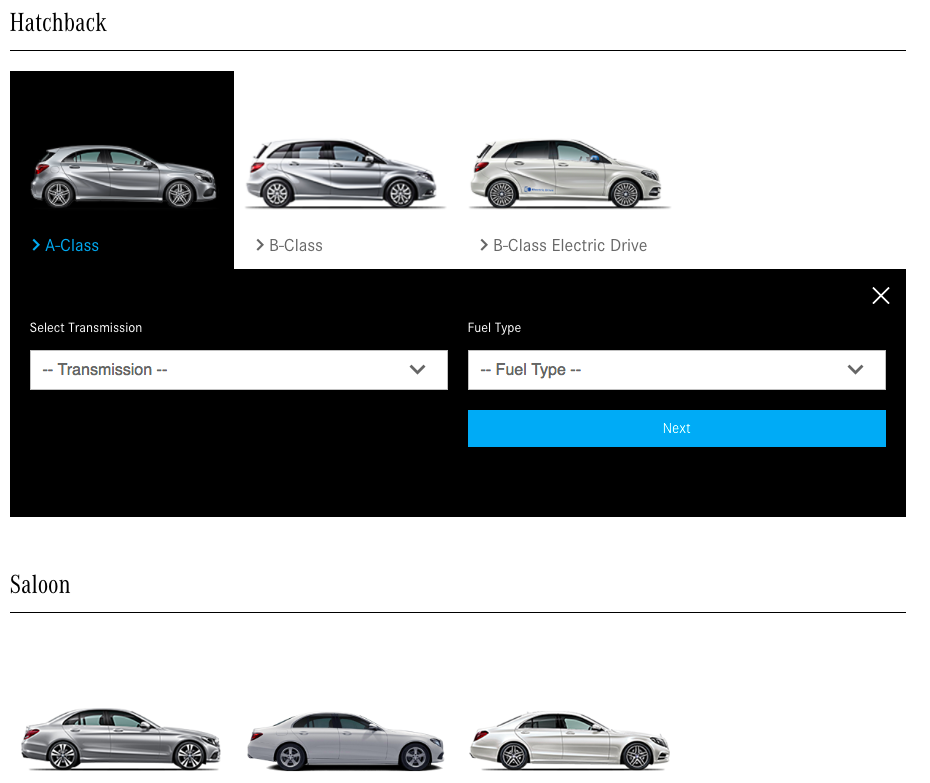Choose the B-Class car image
Screen dimensions: 930x783
(344, 174)
